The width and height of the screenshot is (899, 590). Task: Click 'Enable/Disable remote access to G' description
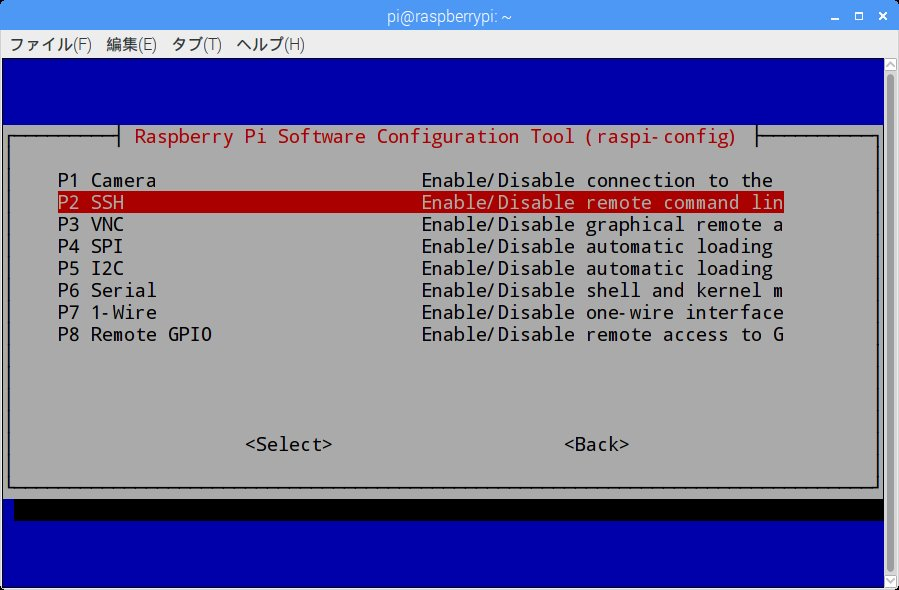602,334
